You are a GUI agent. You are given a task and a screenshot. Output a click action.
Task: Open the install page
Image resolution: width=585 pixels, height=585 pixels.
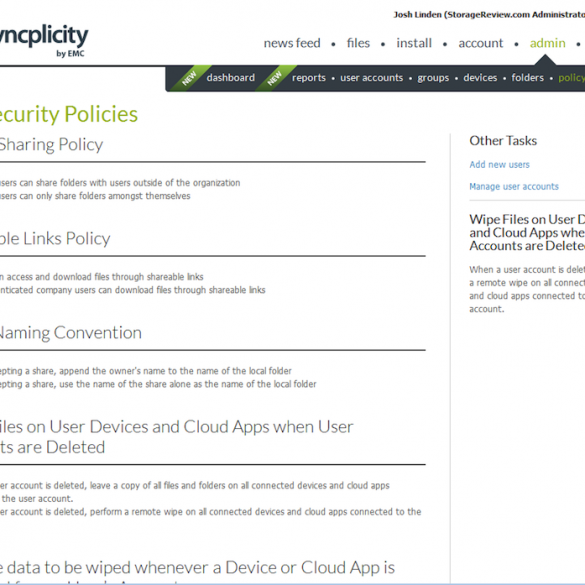[x=414, y=43]
